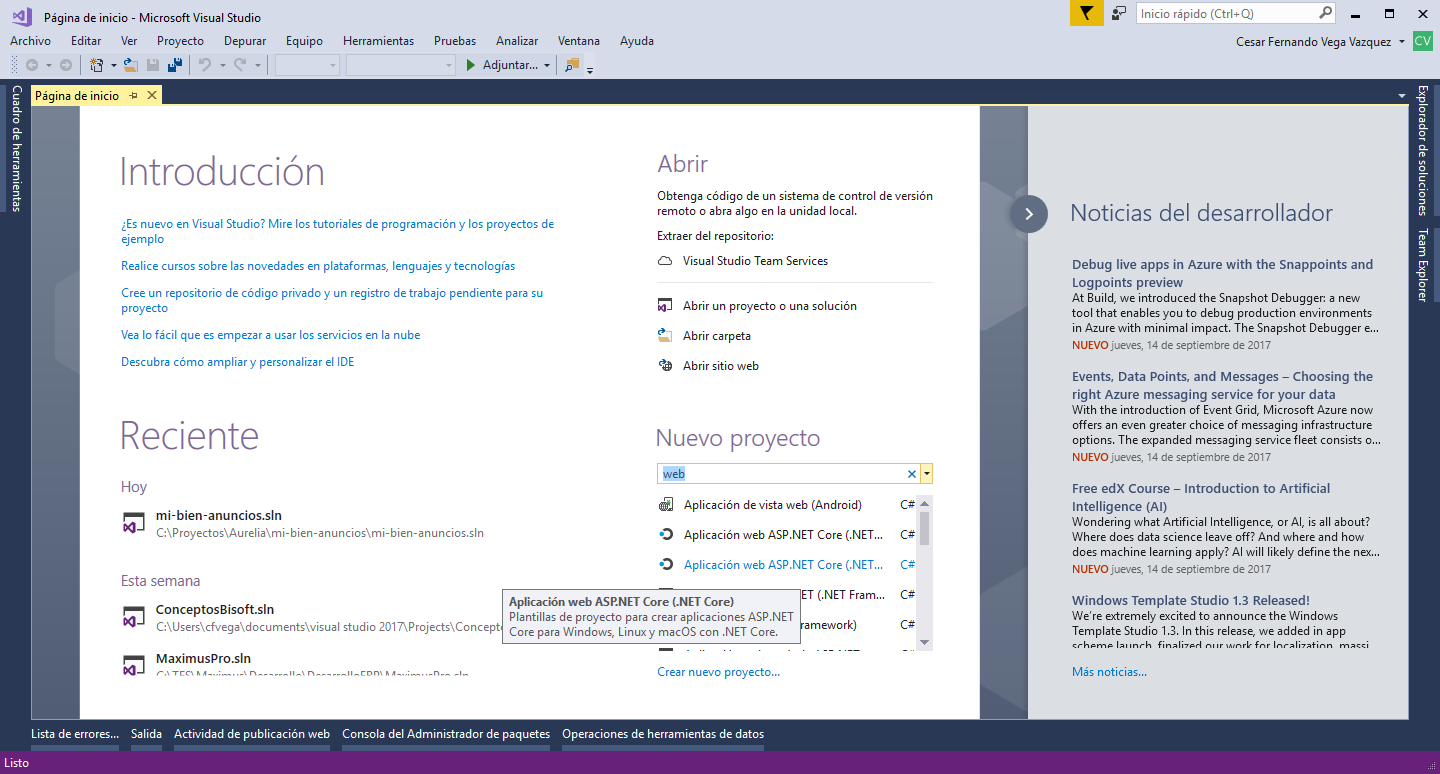Switch to the Lista de errores tab
The width and height of the screenshot is (1440, 774).
[x=75, y=734]
